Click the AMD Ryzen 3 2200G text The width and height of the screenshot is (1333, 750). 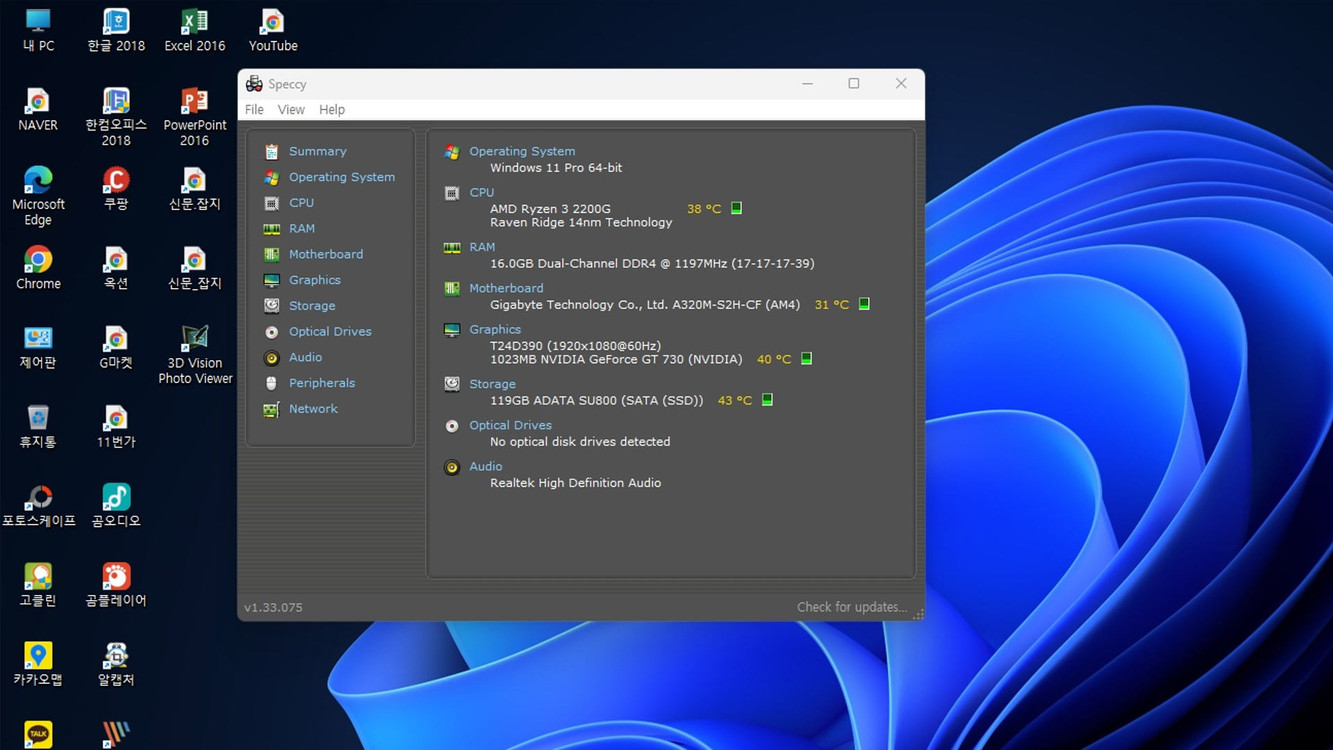click(550, 209)
